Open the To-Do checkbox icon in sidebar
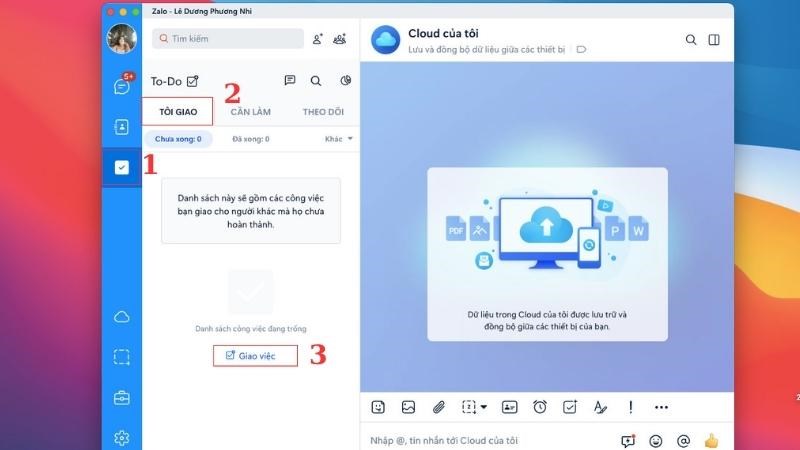Screen dimensions: 800x450 coord(121,168)
